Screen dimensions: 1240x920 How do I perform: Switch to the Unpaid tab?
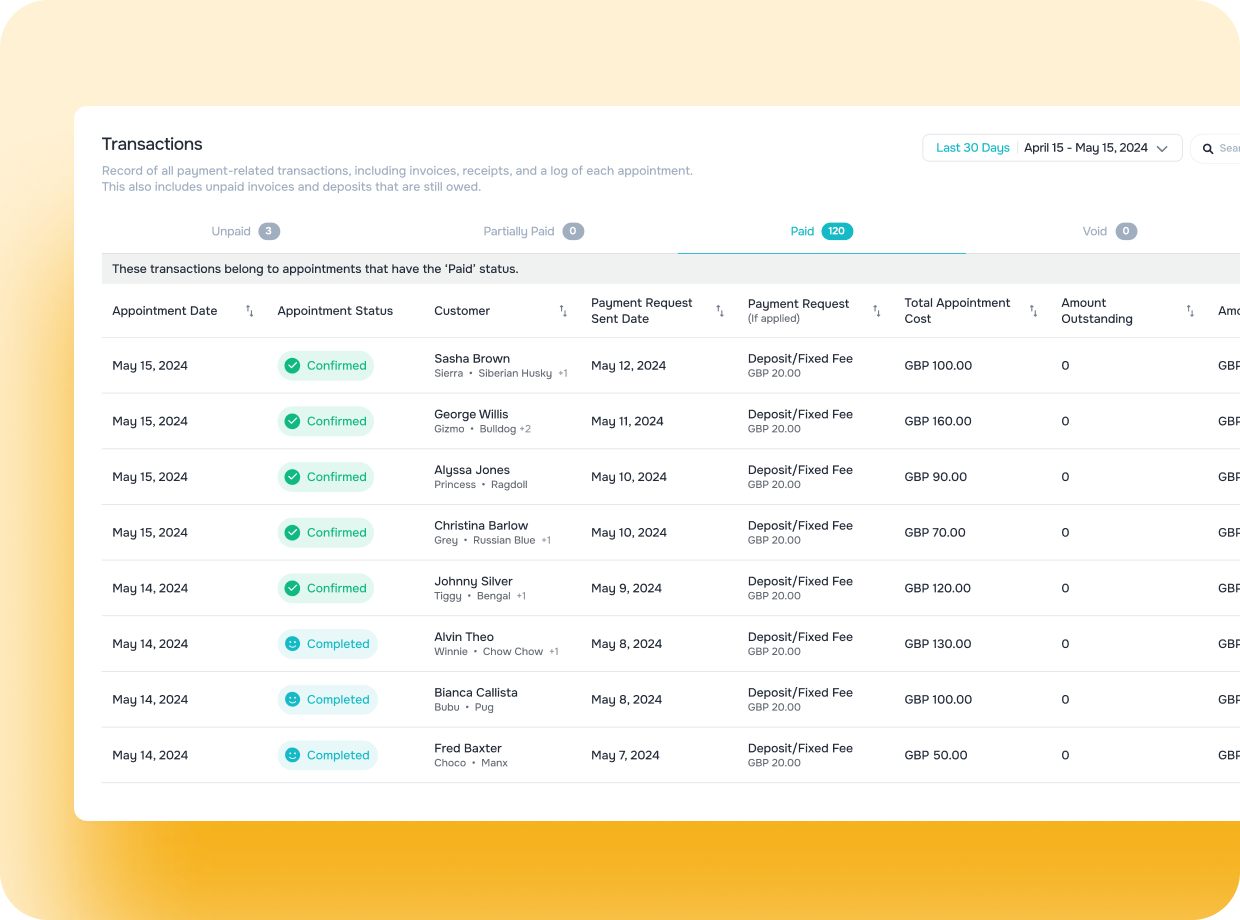coord(245,231)
